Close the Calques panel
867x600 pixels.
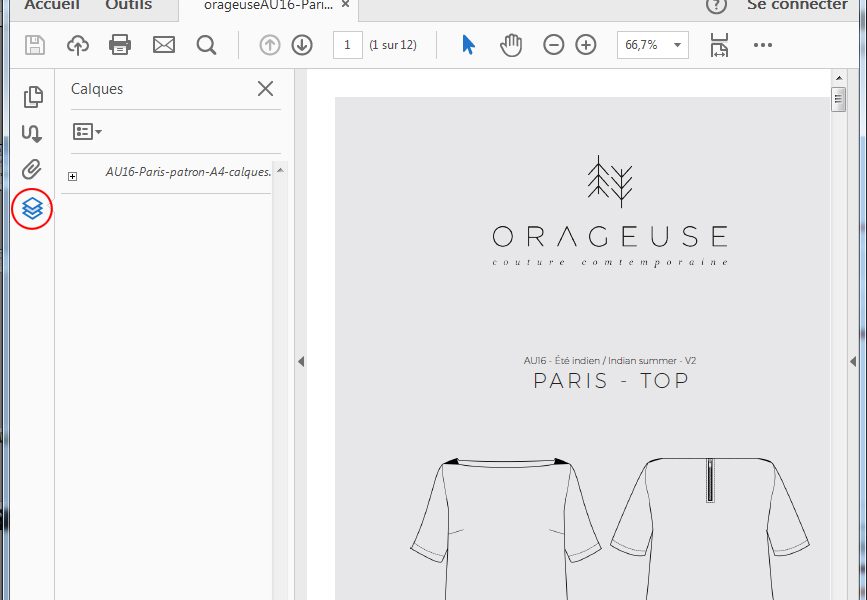265,88
